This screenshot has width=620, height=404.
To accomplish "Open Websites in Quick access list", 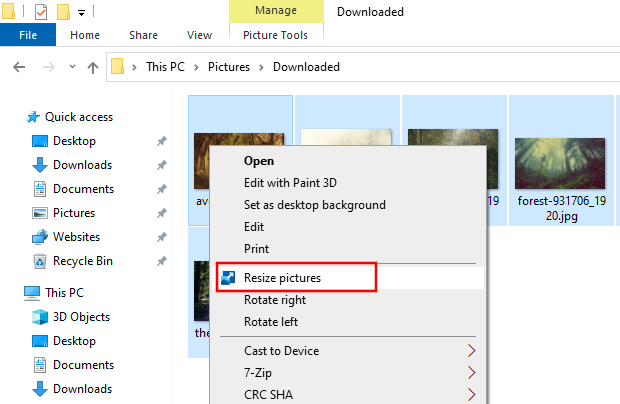I will pos(76,237).
